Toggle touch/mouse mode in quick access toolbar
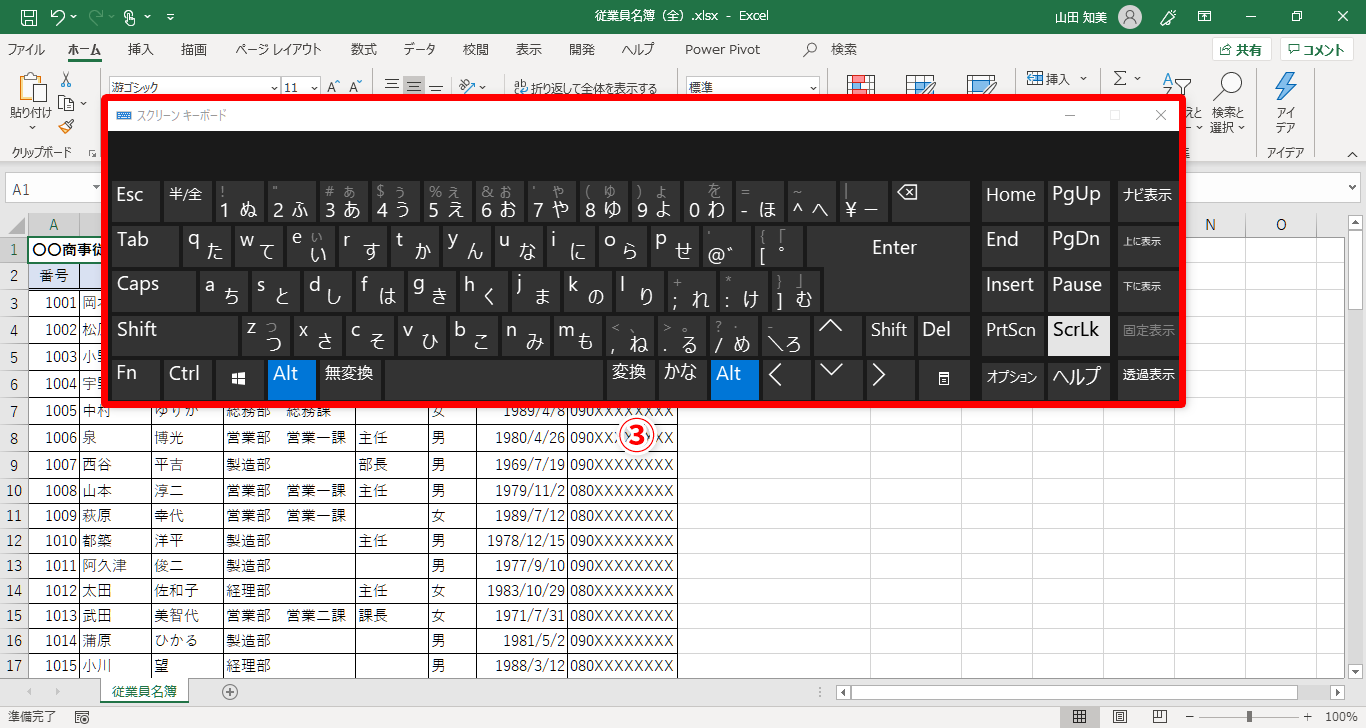 coord(130,17)
